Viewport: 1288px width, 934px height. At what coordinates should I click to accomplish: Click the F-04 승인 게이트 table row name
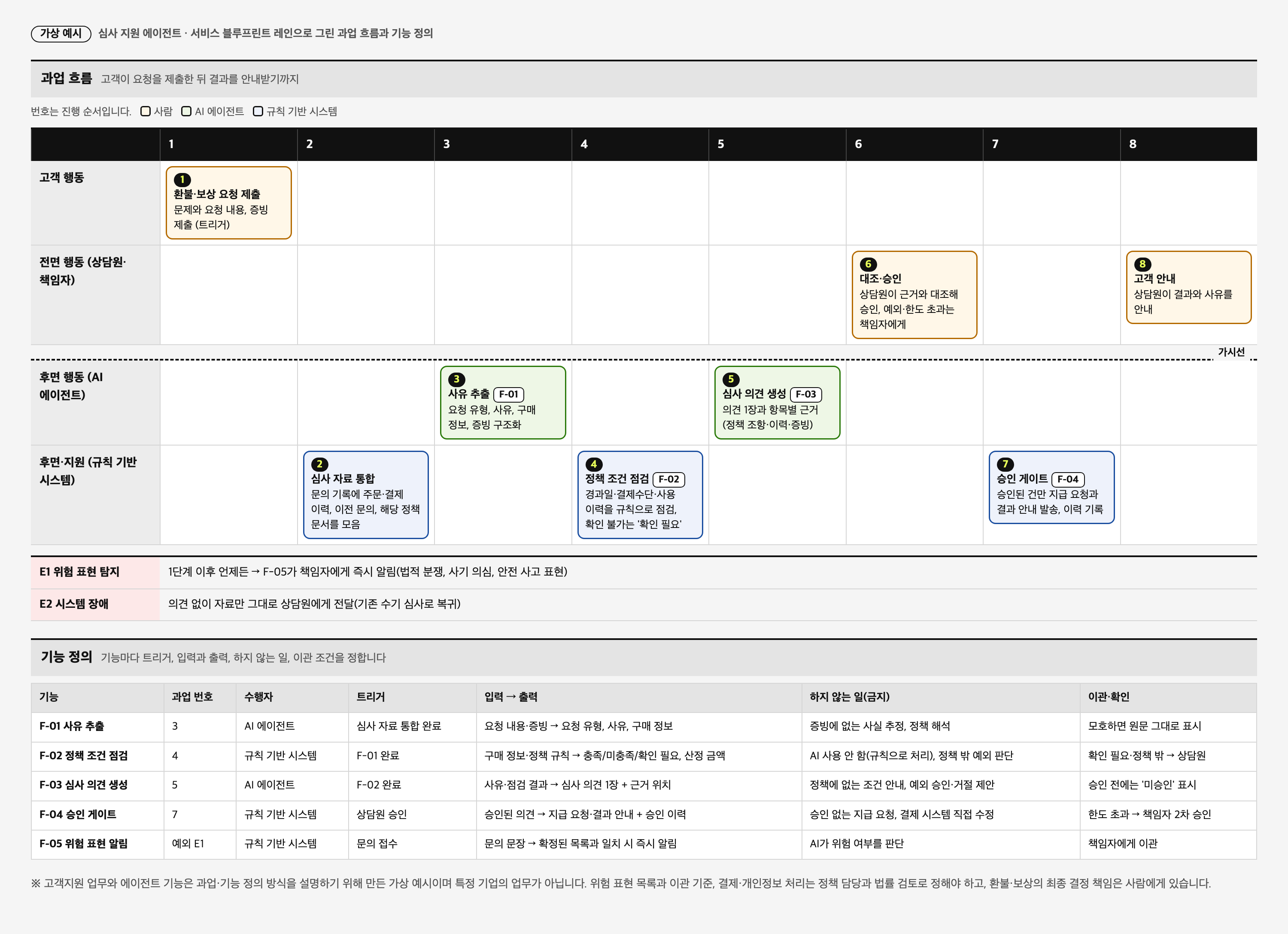(x=78, y=814)
